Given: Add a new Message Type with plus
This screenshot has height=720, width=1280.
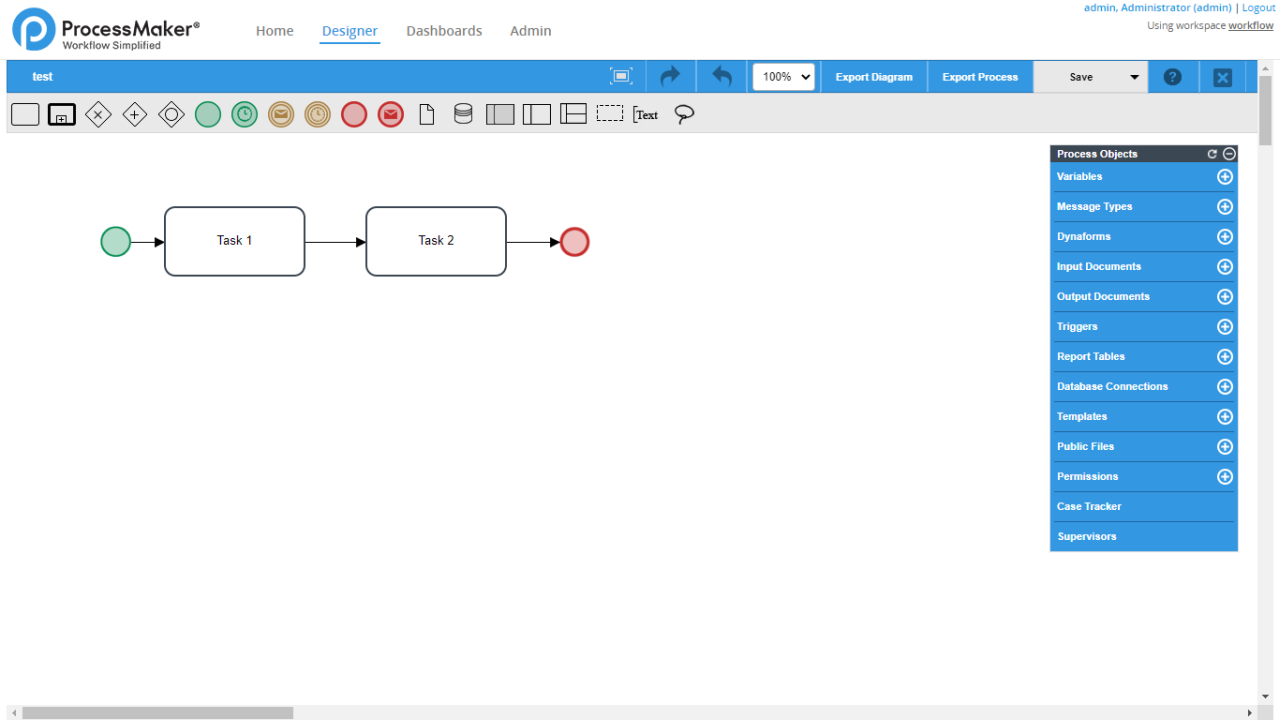Looking at the screenshot, I should (1225, 207).
